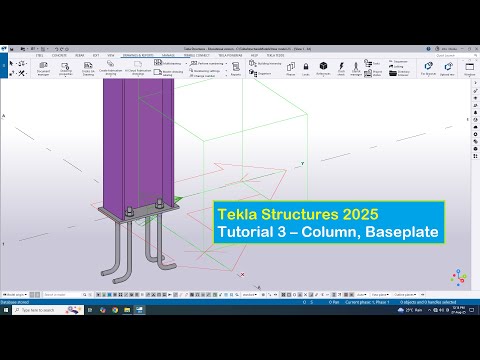The height and width of the screenshot is (360, 480).
Task: Open the Document manager
Action: (43, 68)
